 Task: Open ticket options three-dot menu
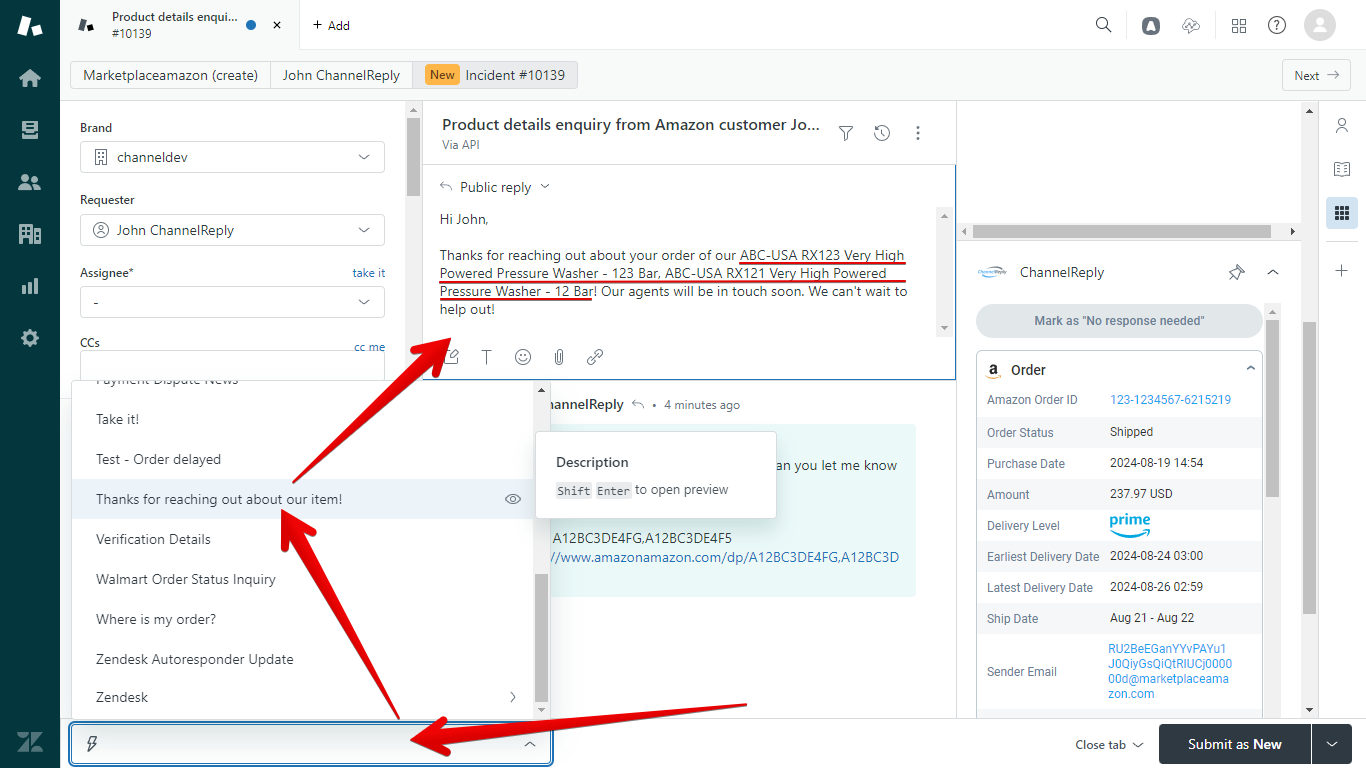click(x=918, y=133)
